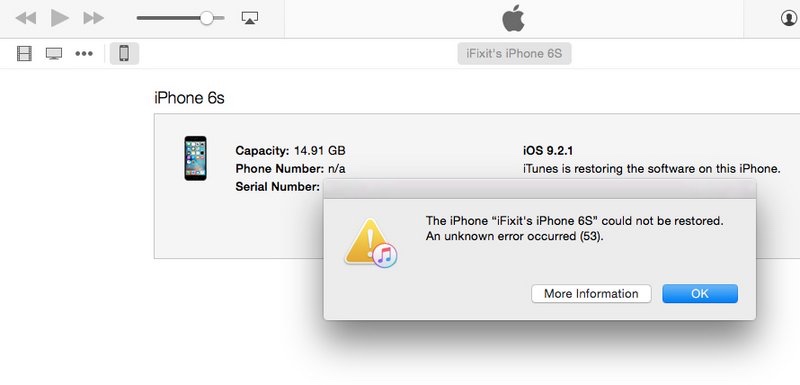Click the iOS 9.2.1 version text

[x=548, y=151]
